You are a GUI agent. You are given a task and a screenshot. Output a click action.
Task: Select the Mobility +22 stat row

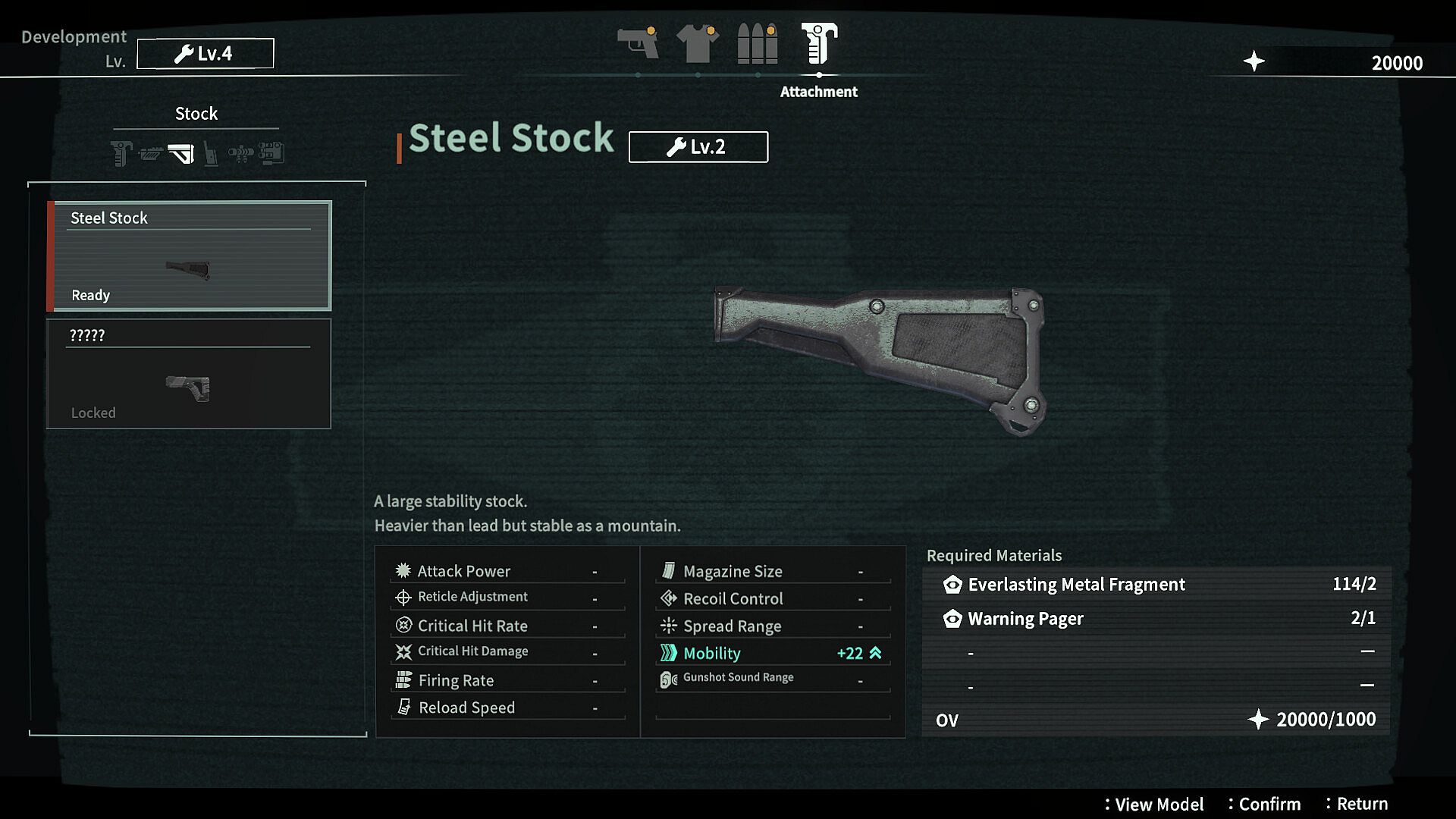point(773,653)
